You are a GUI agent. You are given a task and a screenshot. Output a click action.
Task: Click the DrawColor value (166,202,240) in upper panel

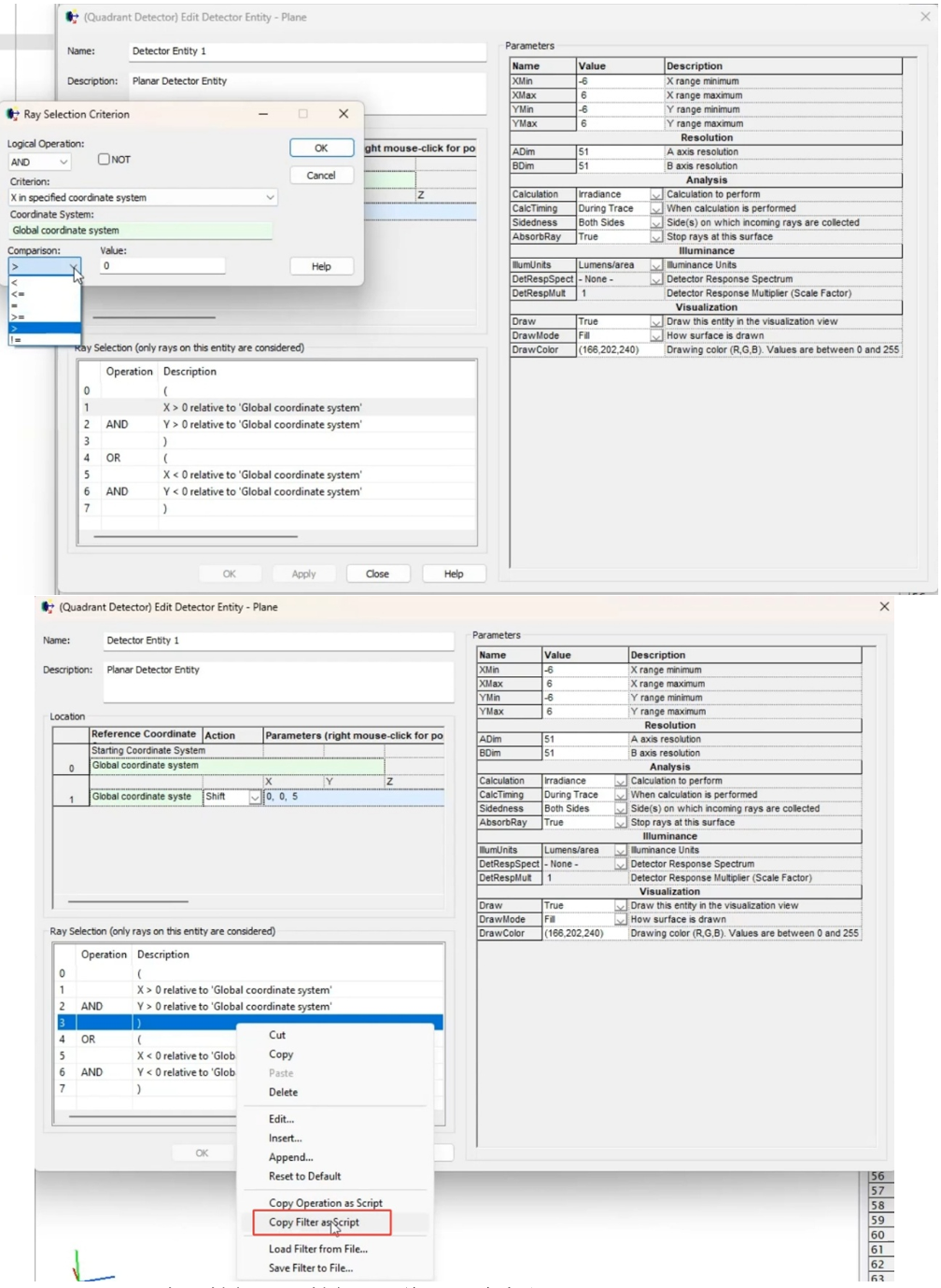(x=609, y=350)
